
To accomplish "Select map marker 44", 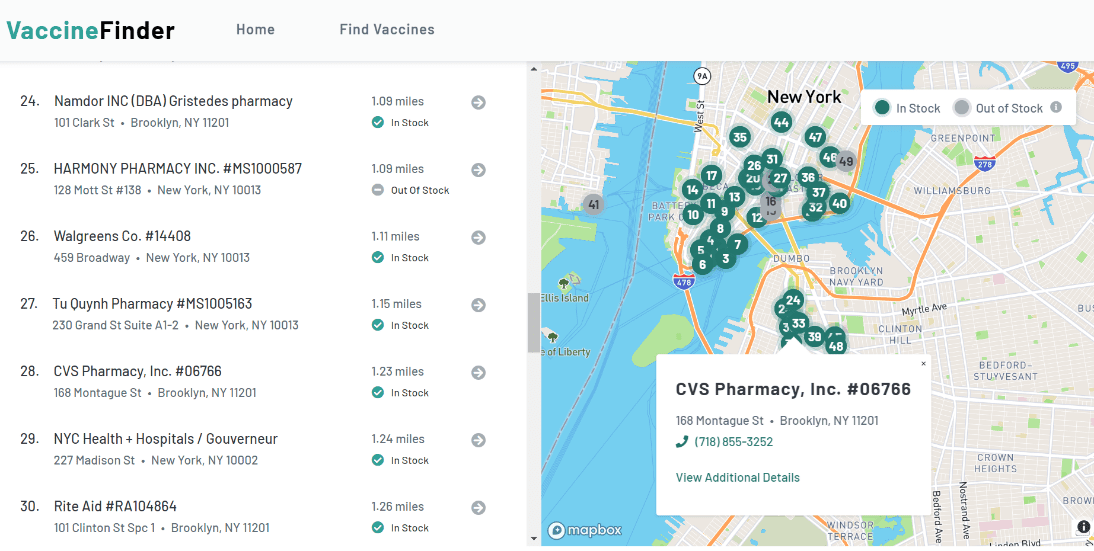I will point(781,123).
